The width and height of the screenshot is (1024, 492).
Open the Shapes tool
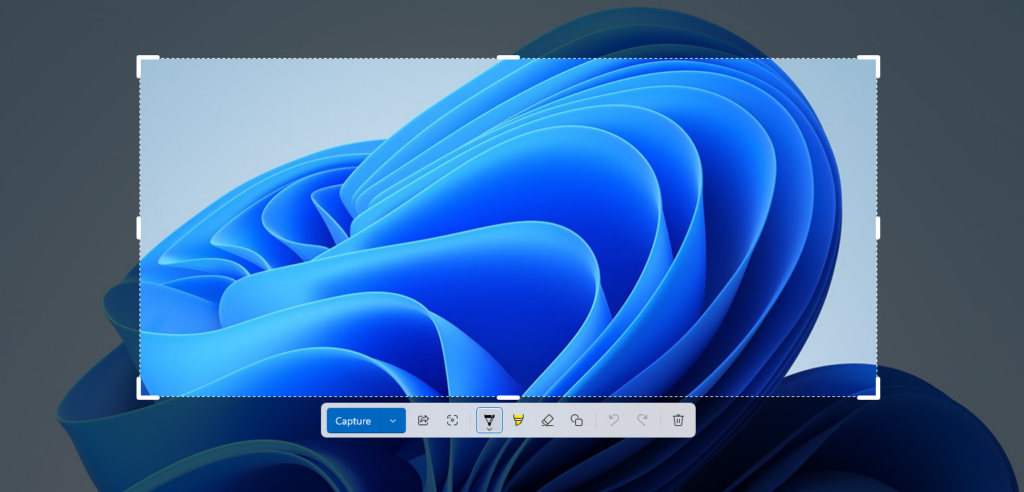point(576,421)
